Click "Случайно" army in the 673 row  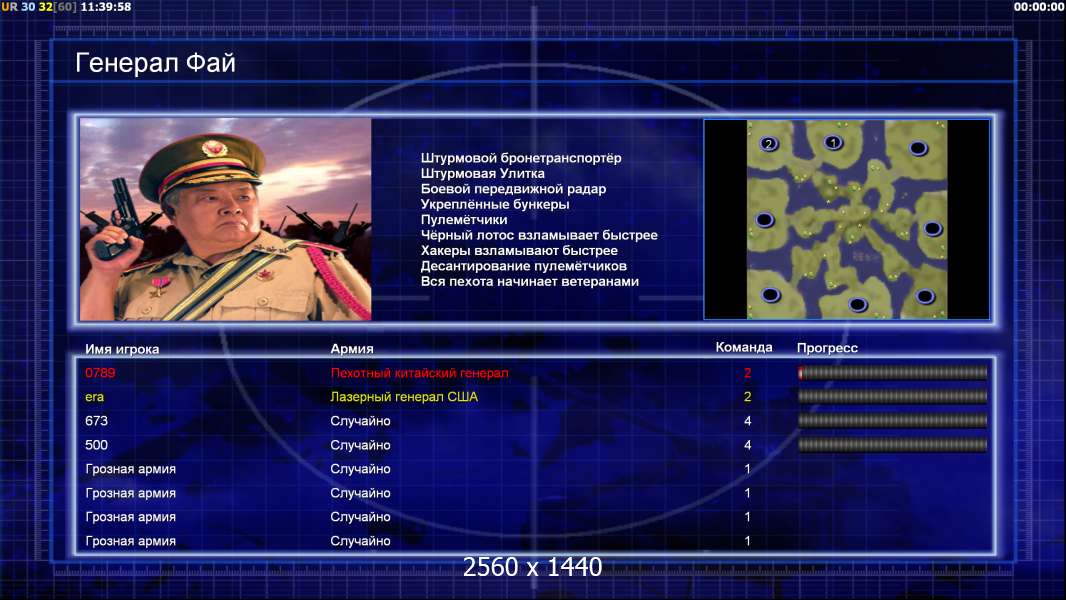360,421
